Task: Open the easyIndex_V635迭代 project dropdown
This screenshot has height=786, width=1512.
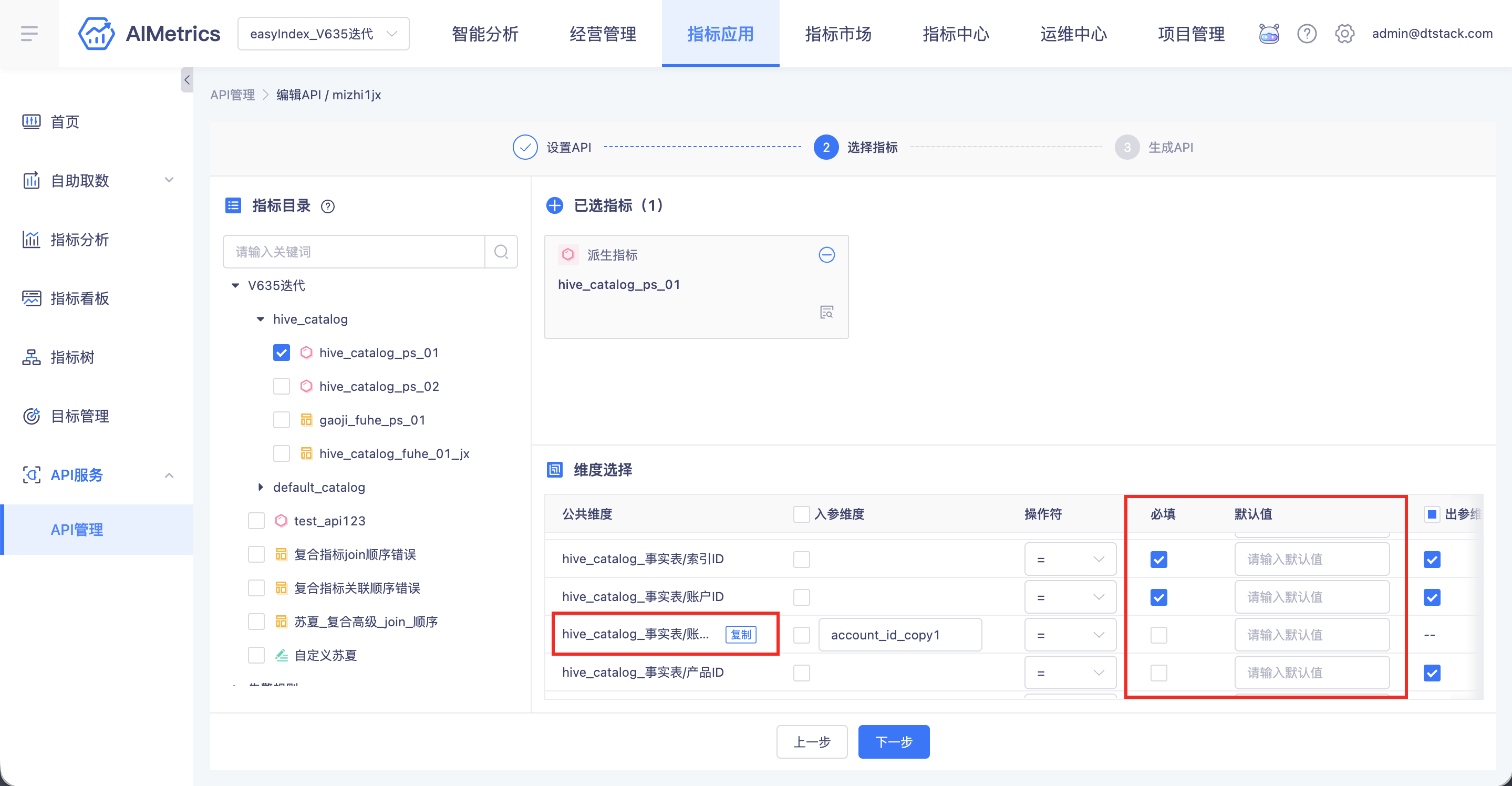Action: tap(324, 34)
